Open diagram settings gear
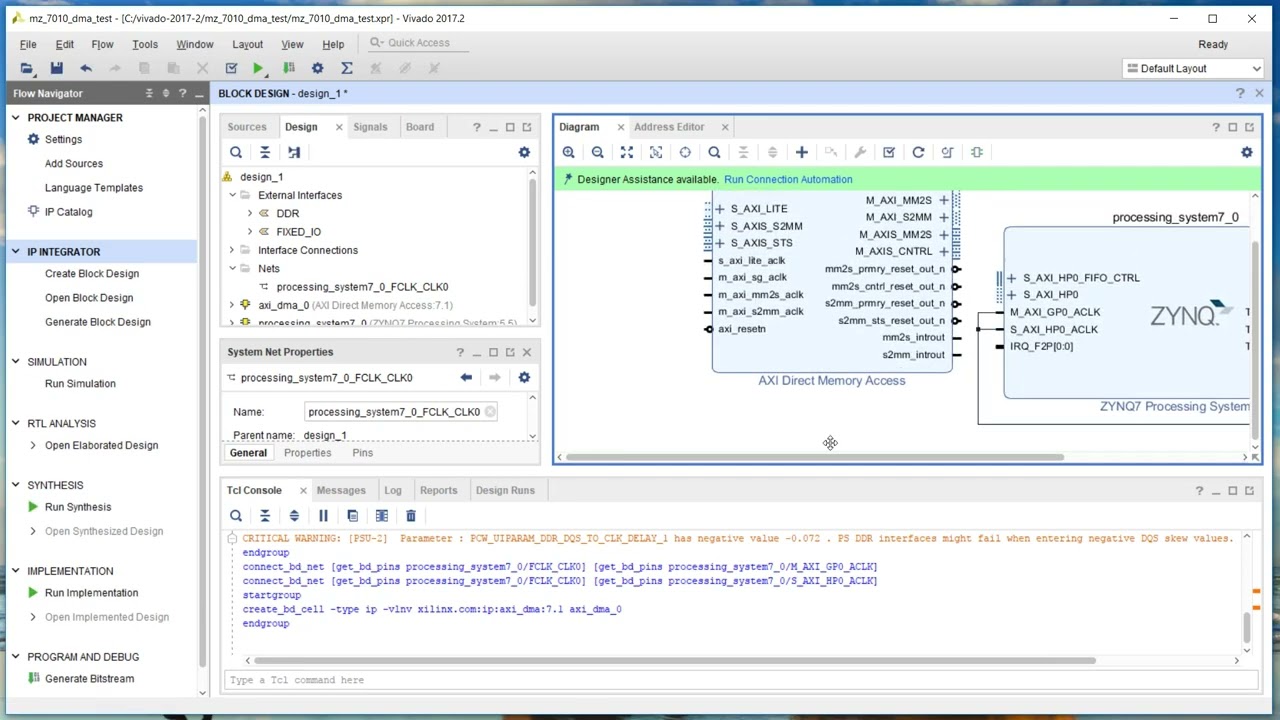Viewport: 1280px width, 720px height. coord(1246,152)
